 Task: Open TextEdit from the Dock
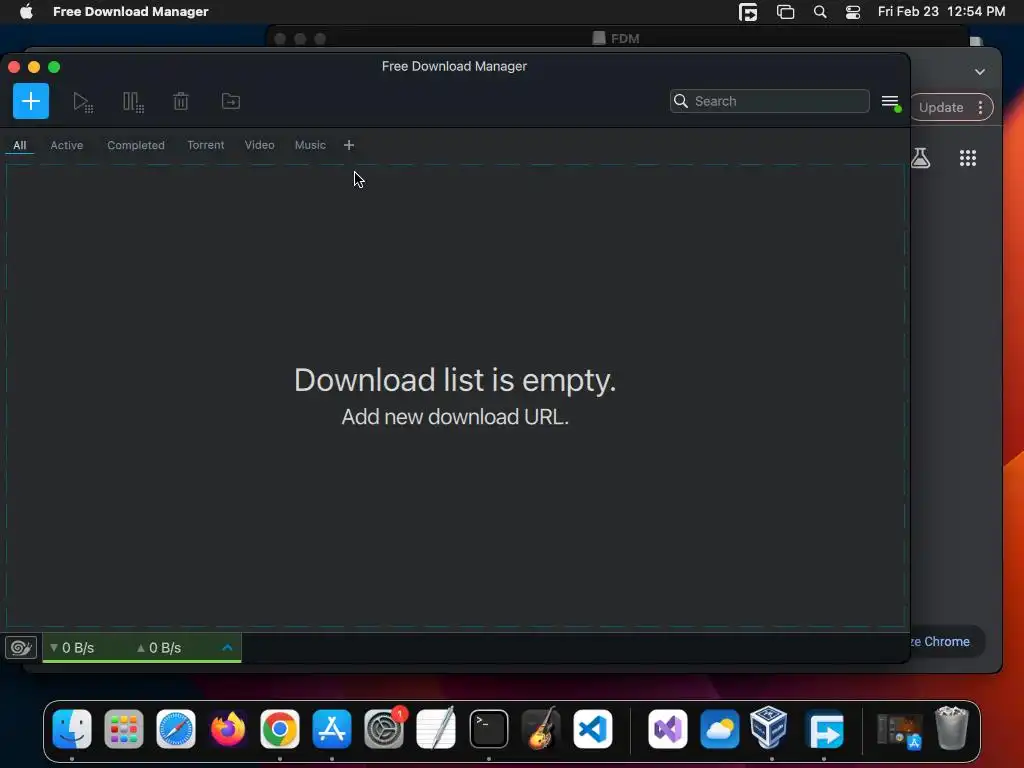click(x=436, y=729)
